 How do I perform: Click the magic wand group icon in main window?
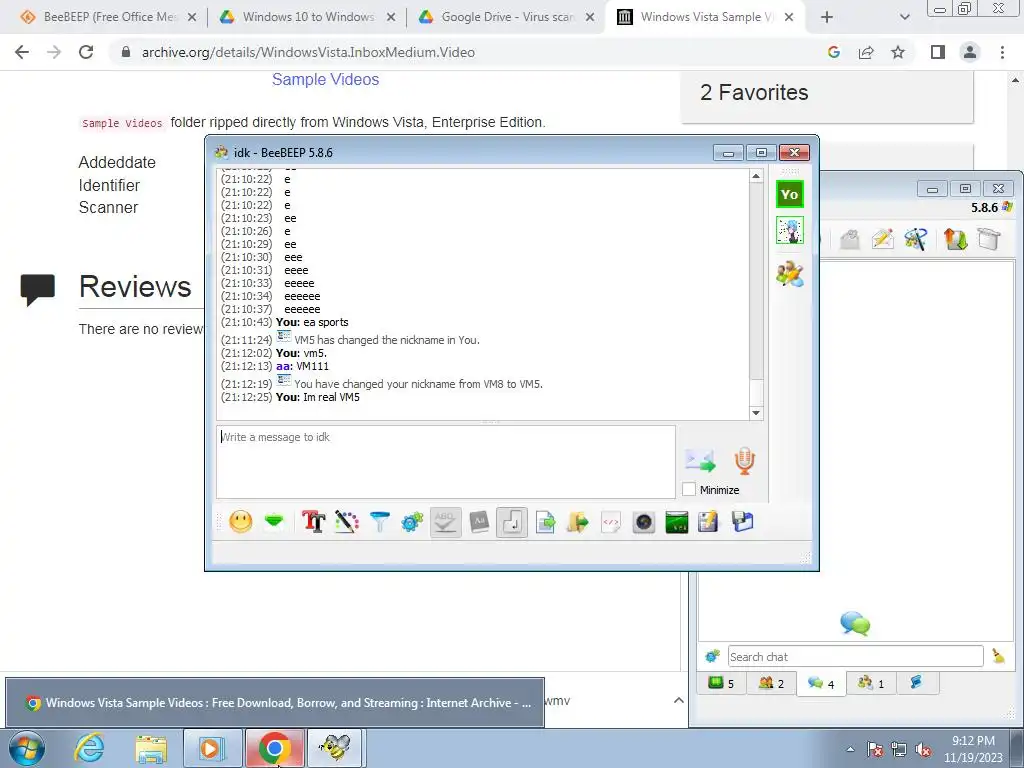[916, 239]
